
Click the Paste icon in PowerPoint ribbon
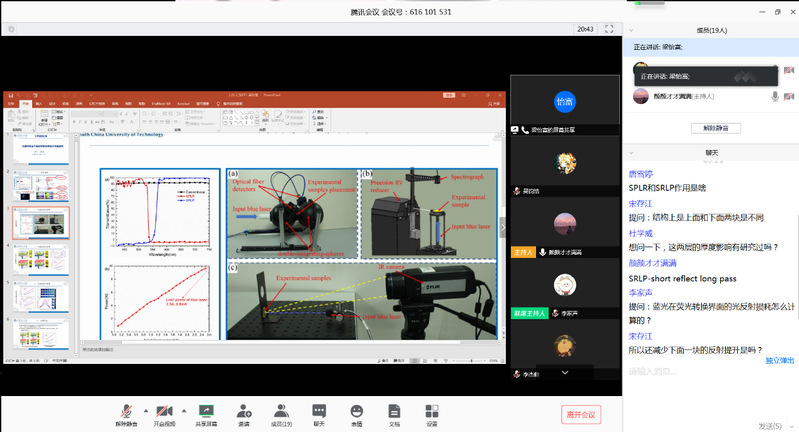click(12, 117)
